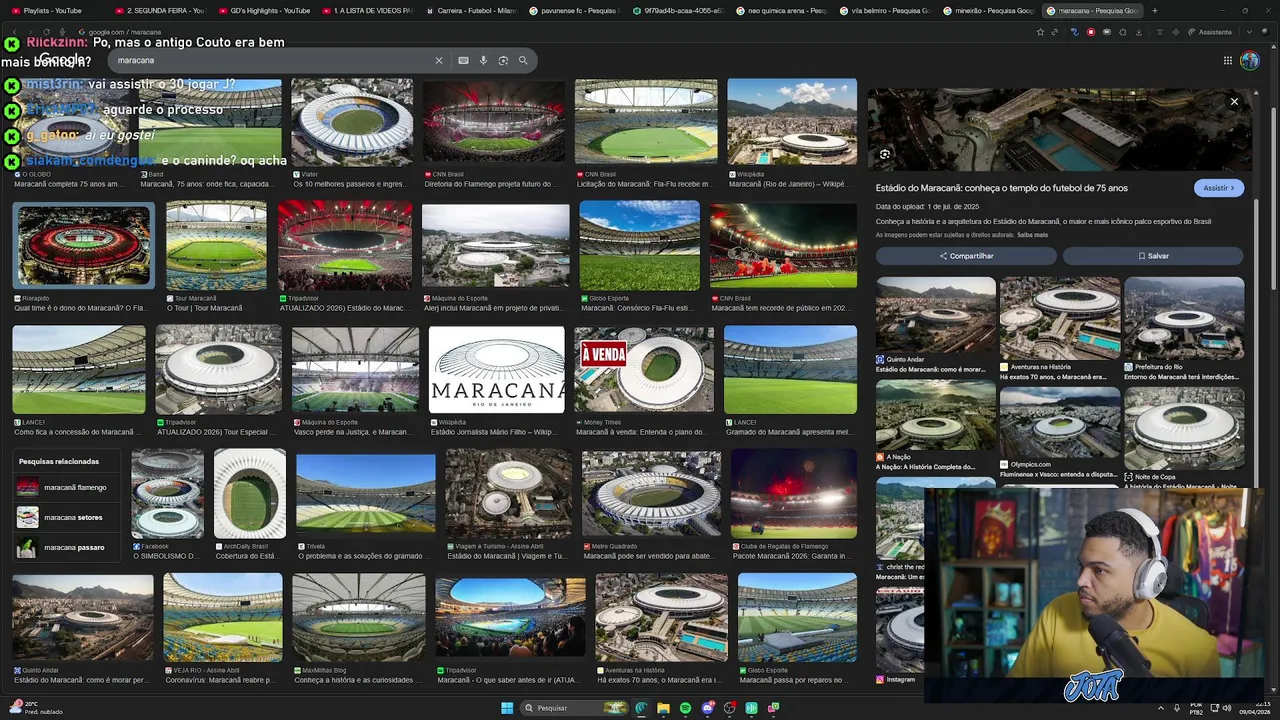
Task: Open the MARACANÃ Rio de Janeiro logo image
Action: [496, 369]
